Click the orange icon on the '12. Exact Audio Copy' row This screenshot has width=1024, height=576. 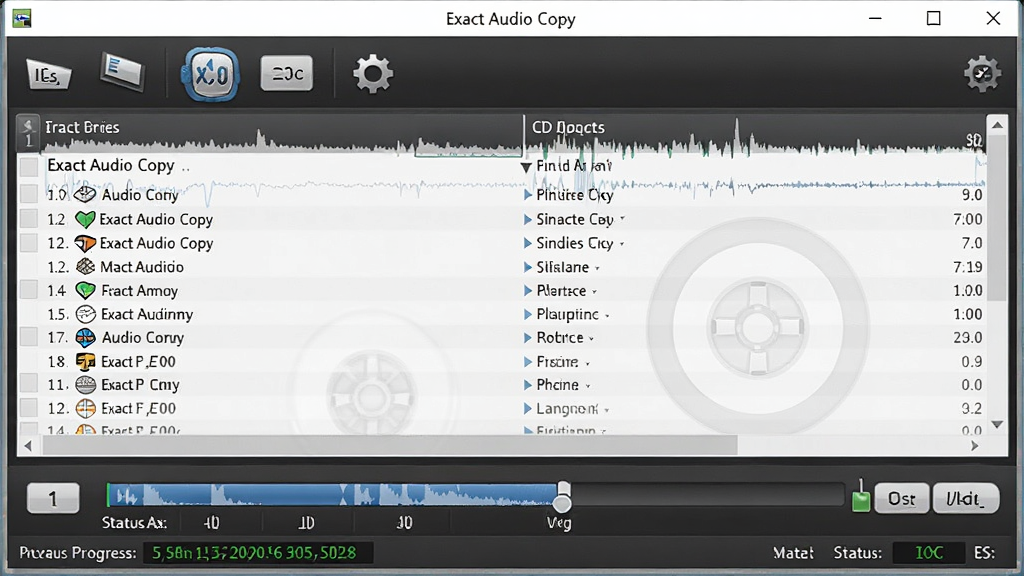[x=85, y=244]
